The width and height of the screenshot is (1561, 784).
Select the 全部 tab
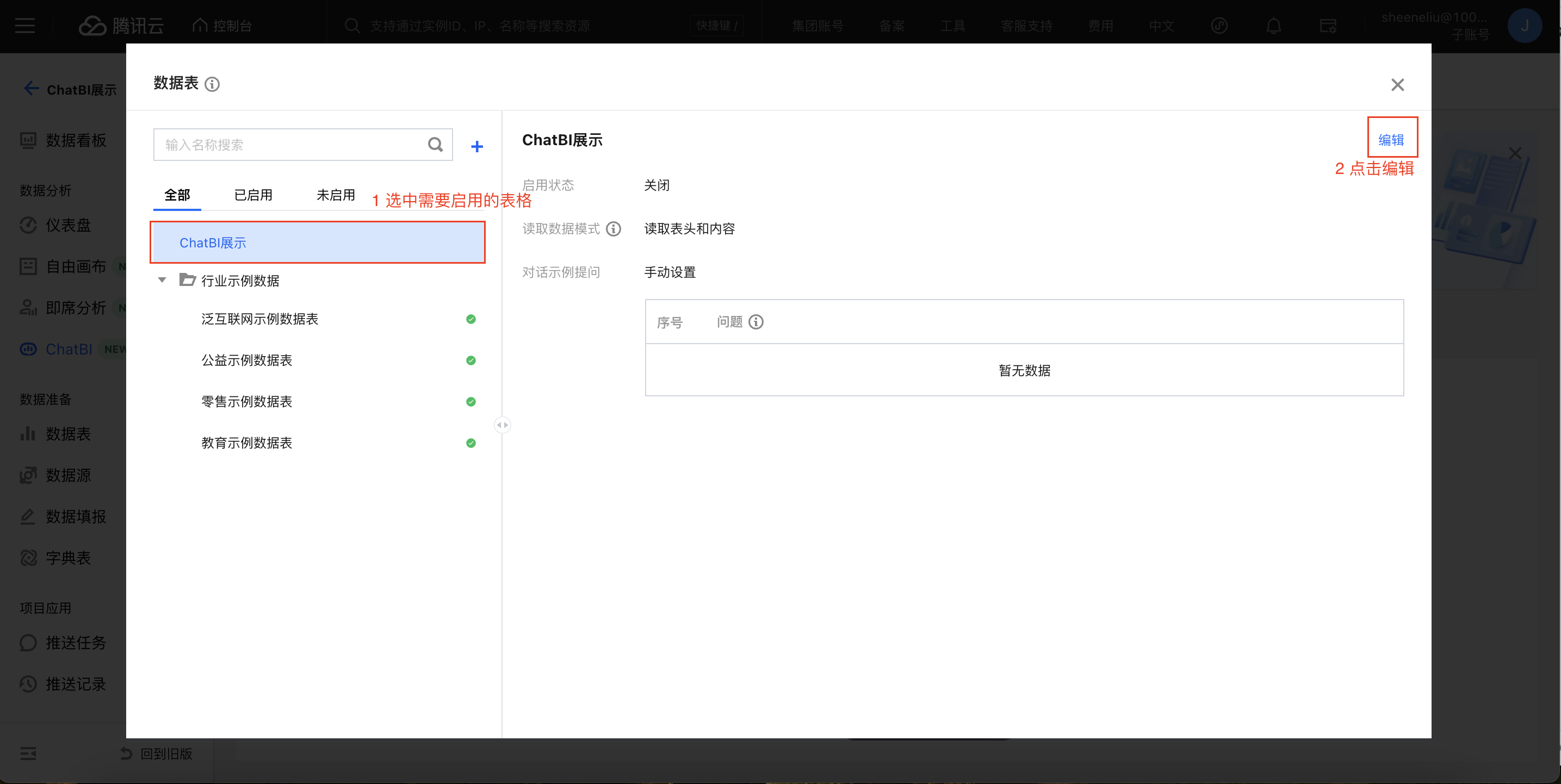coord(177,195)
